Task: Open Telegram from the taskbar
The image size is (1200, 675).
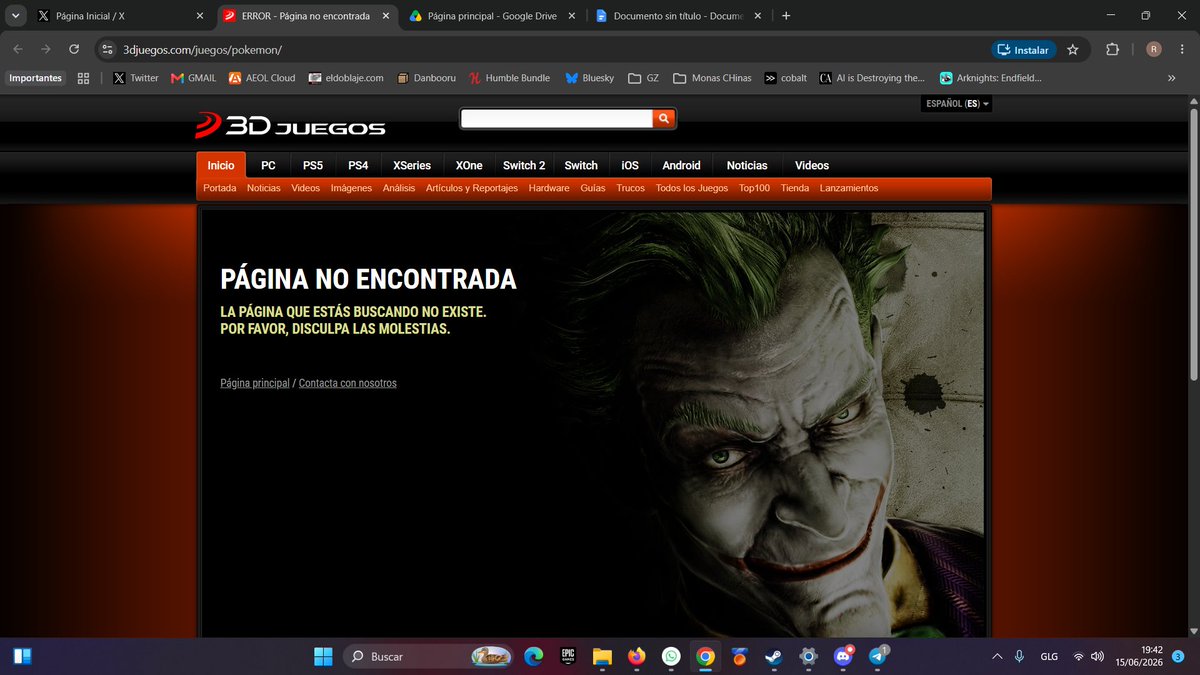Action: coord(878,656)
